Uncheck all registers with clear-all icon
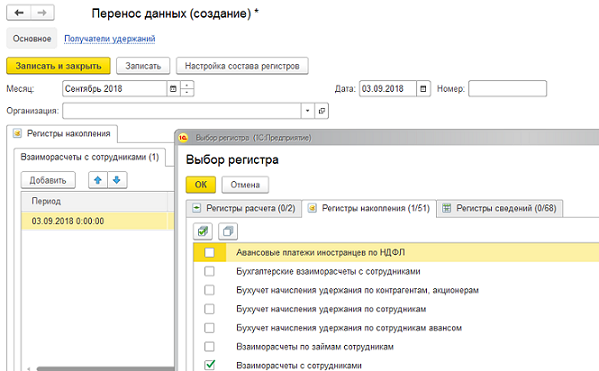 point(228,231)
